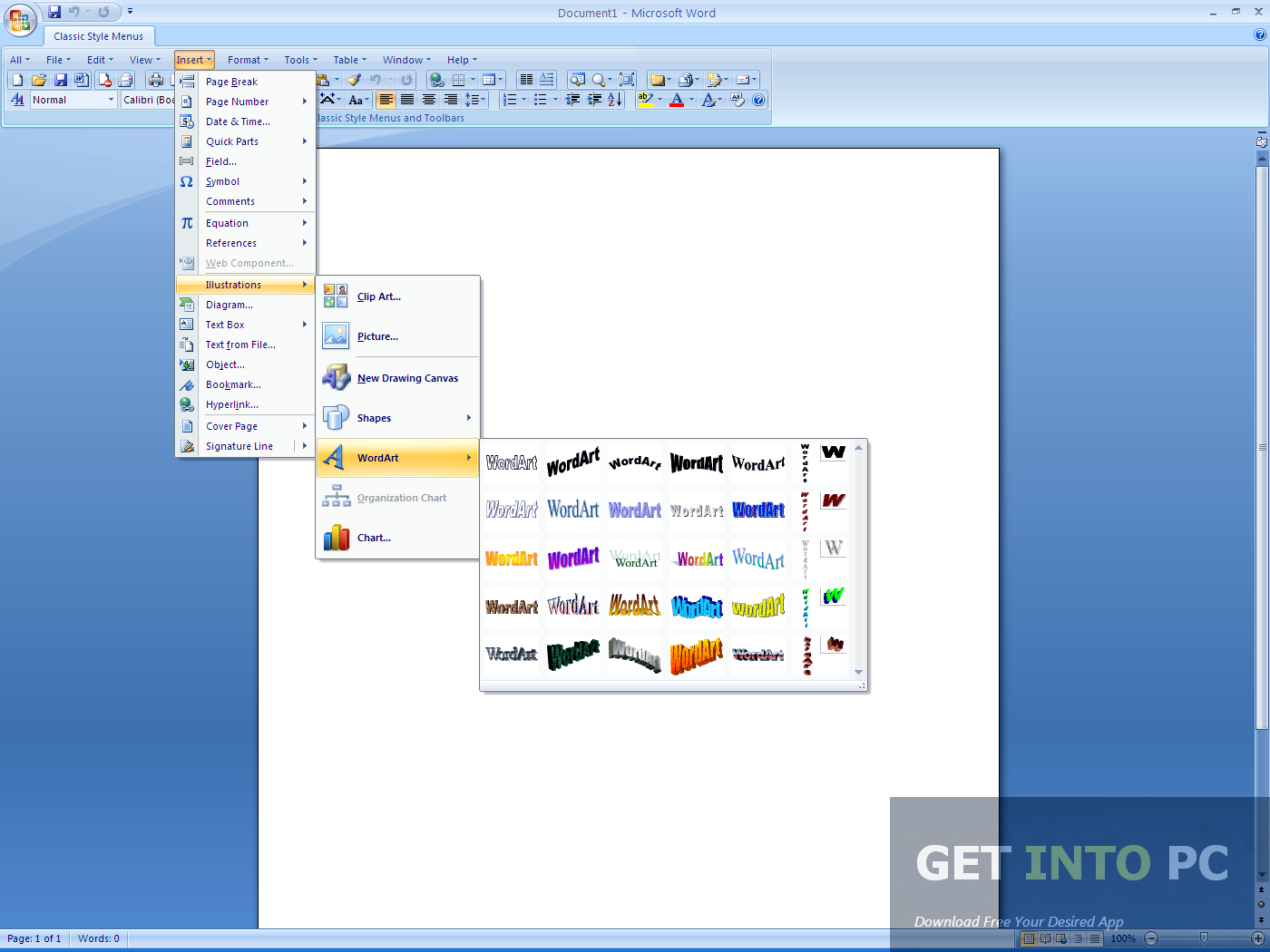This screenshot has width=1270, height=952.
Task: Open the Table menu
Action: point(349,60)
